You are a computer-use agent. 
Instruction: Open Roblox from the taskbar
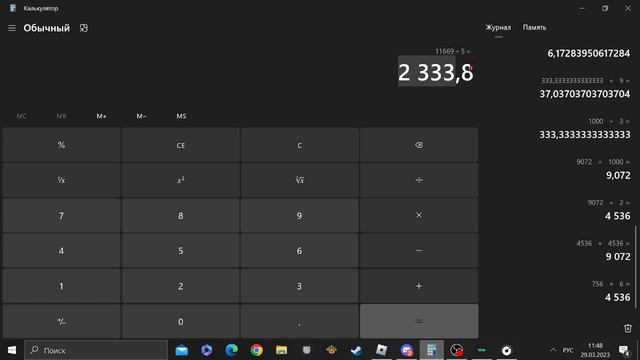381,350
